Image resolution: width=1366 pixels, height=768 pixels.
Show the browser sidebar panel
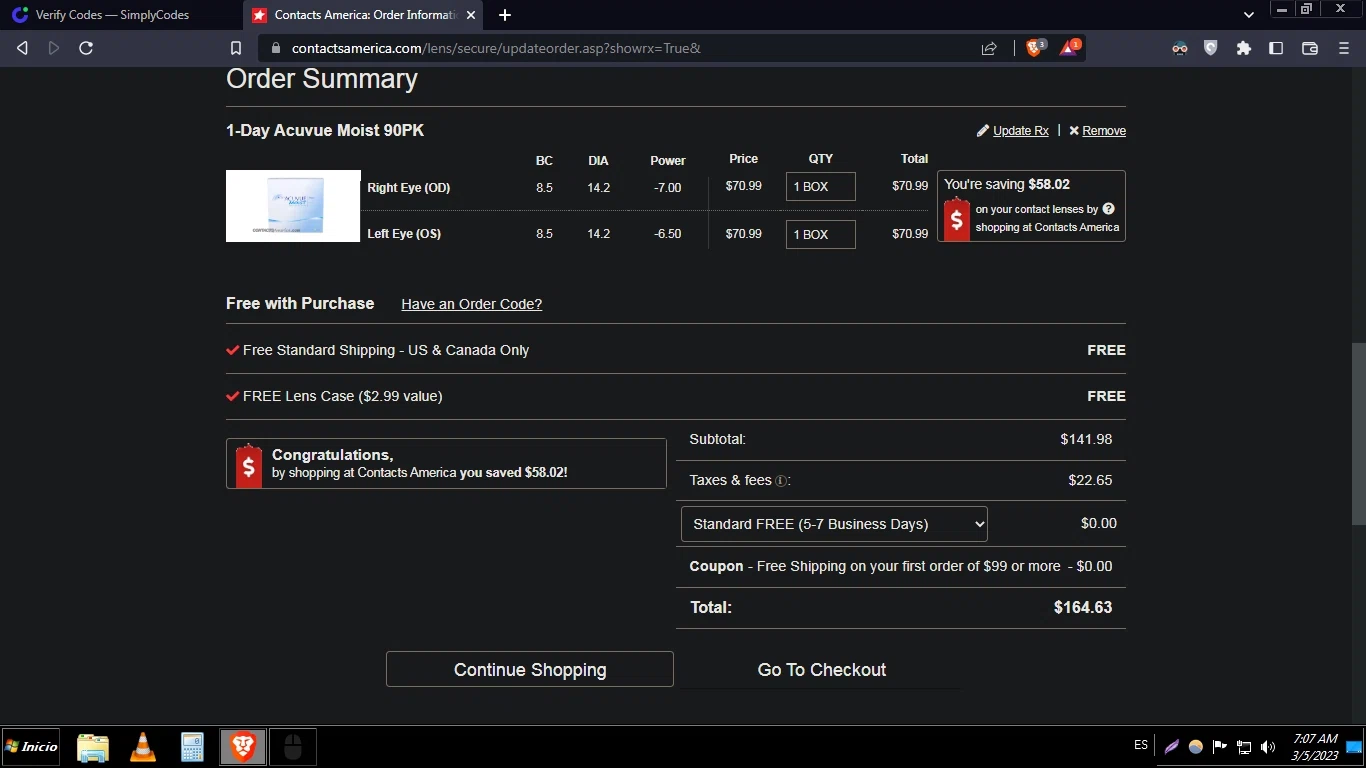click(1276, 48)
